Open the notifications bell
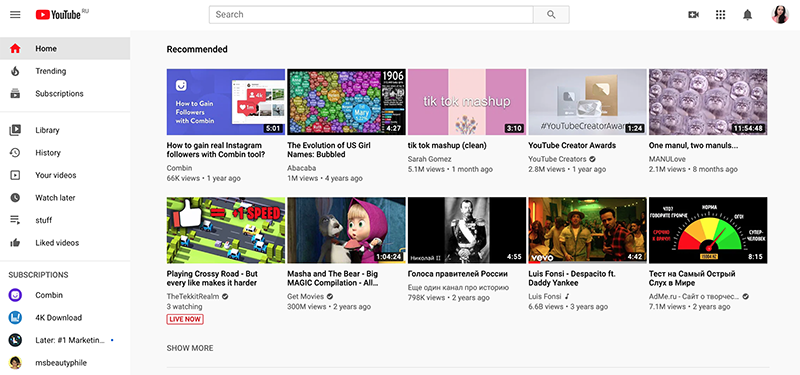The image size is (800, 375). (747, 15)
